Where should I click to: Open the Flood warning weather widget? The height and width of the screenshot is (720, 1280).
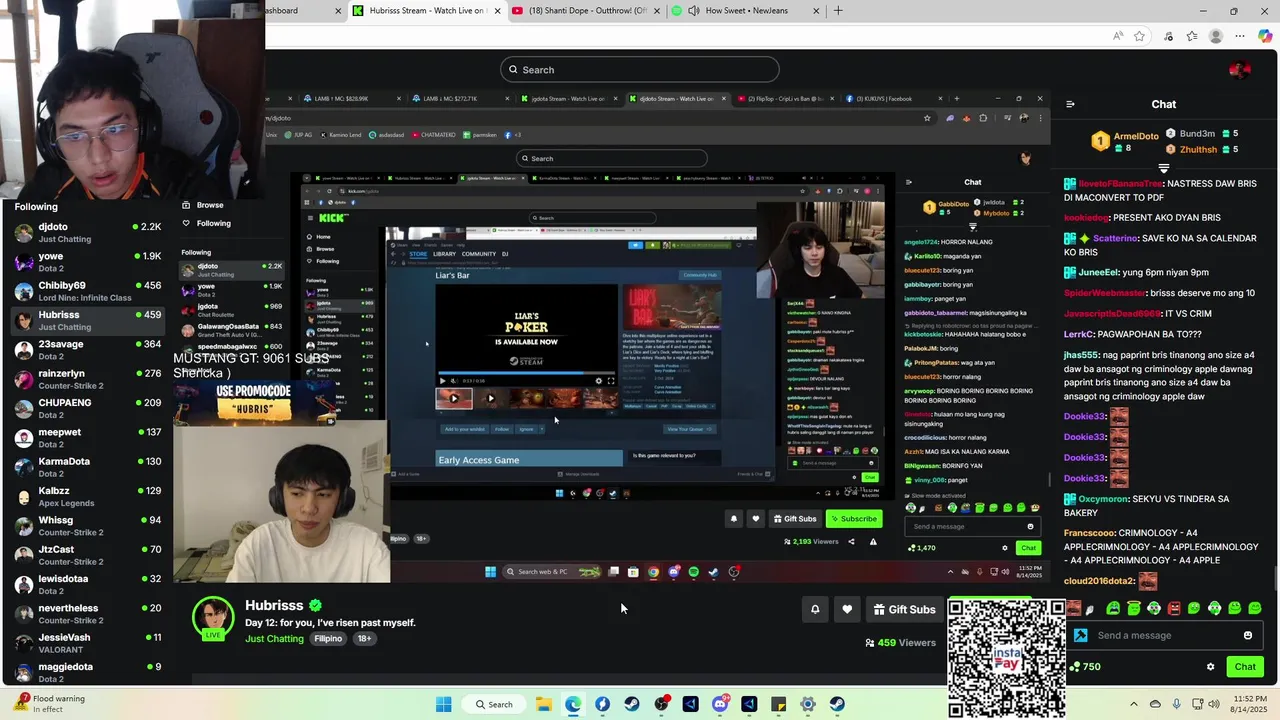(x=50, y=704)
